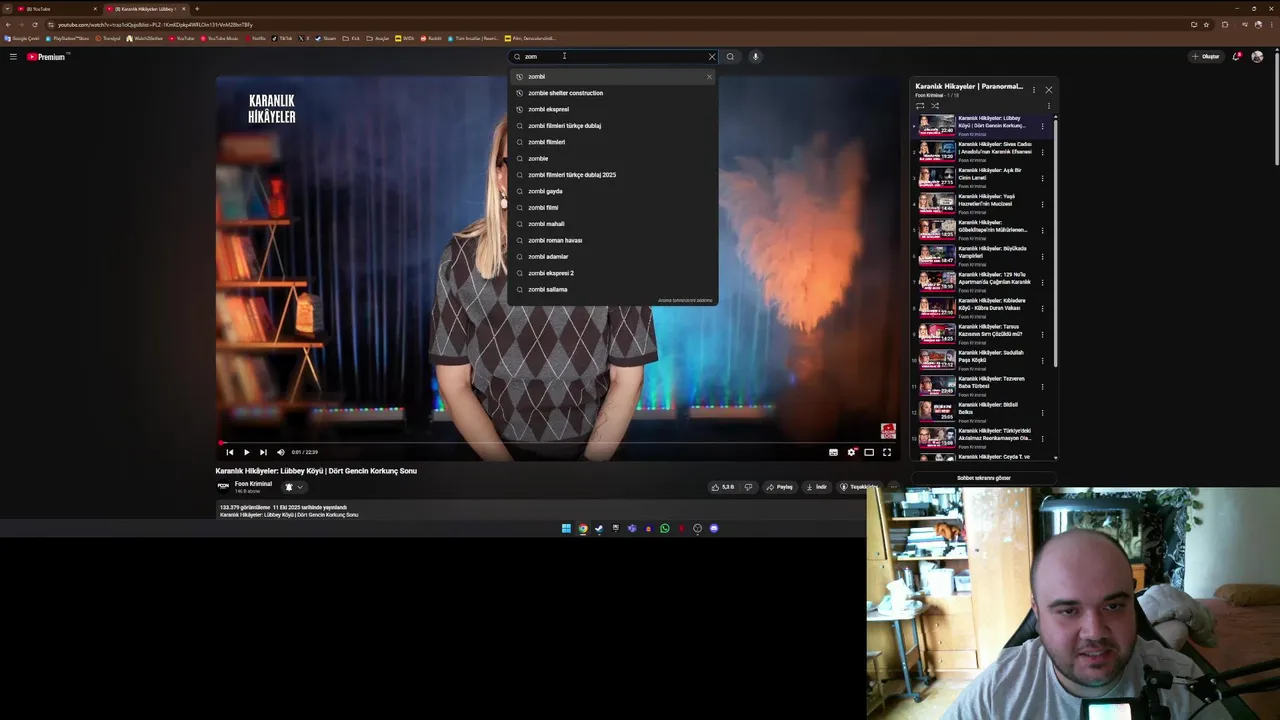Open Windows Start menu on taskbar
1280x720 pixels.
[566, 528]
